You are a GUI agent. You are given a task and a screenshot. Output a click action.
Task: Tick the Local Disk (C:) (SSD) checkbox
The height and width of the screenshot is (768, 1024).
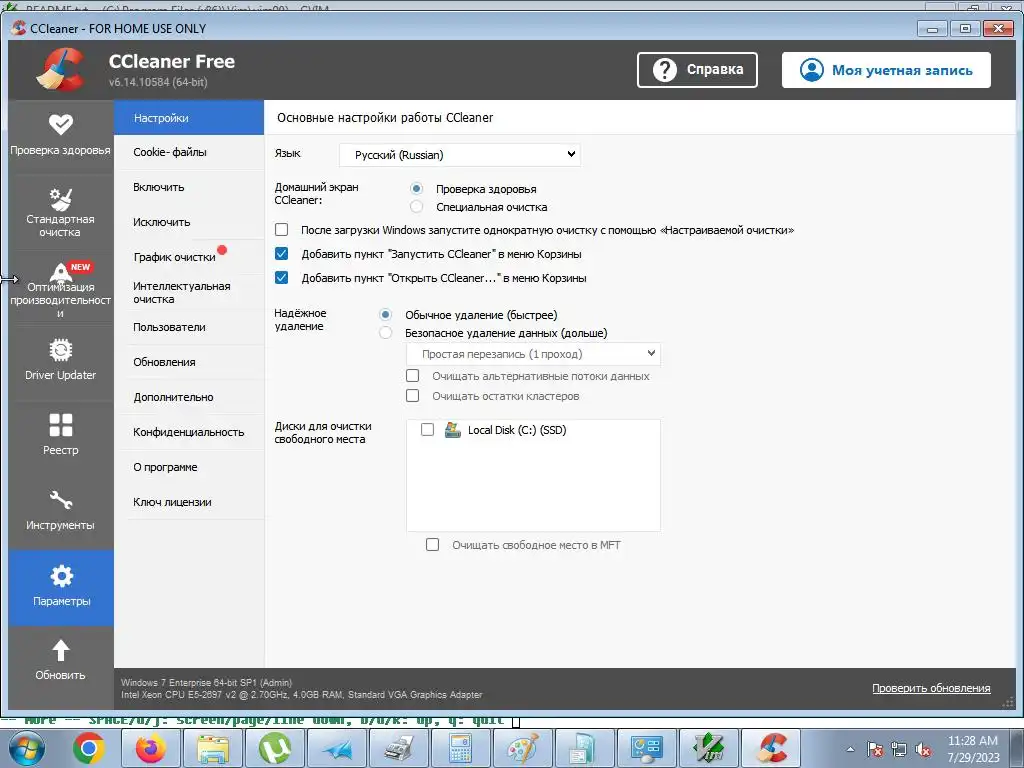[427, 430]
